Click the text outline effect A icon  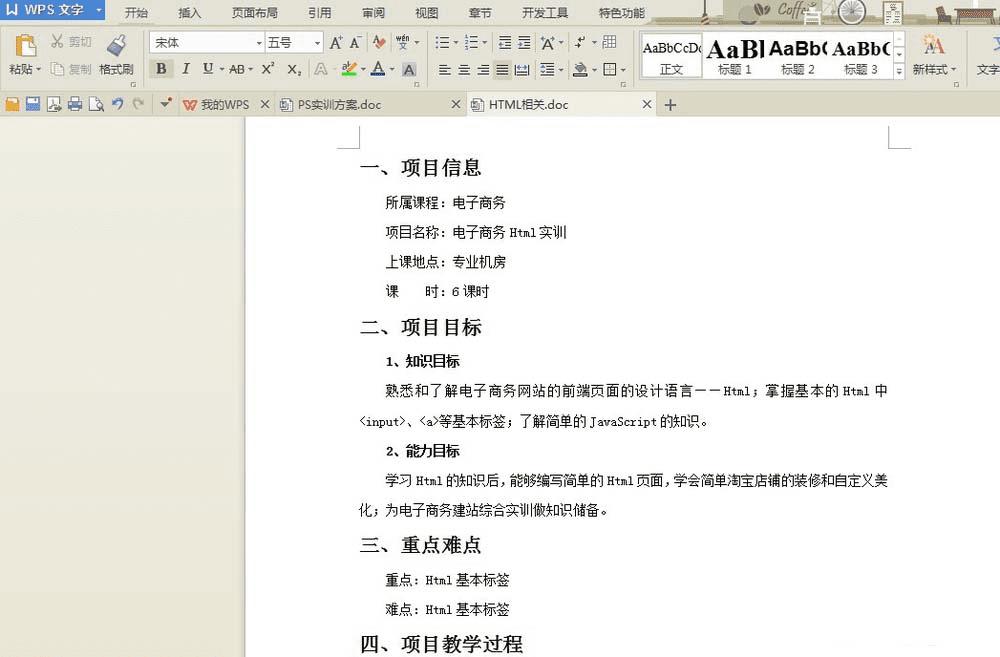321,69
